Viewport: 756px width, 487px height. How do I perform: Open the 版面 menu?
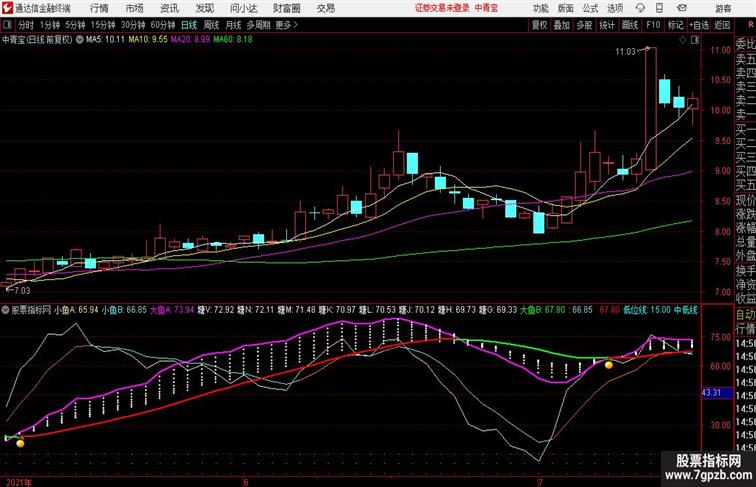(565, 8)
